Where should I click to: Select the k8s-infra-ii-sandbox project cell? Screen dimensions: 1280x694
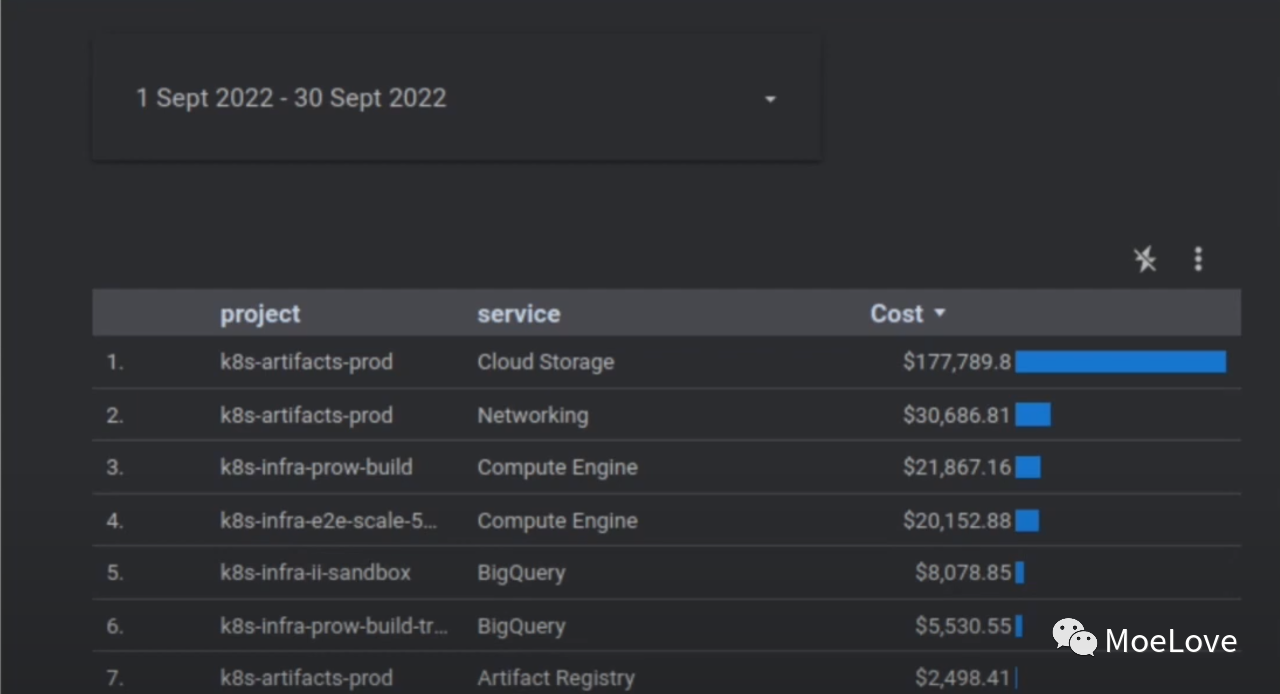click(315, 573)
